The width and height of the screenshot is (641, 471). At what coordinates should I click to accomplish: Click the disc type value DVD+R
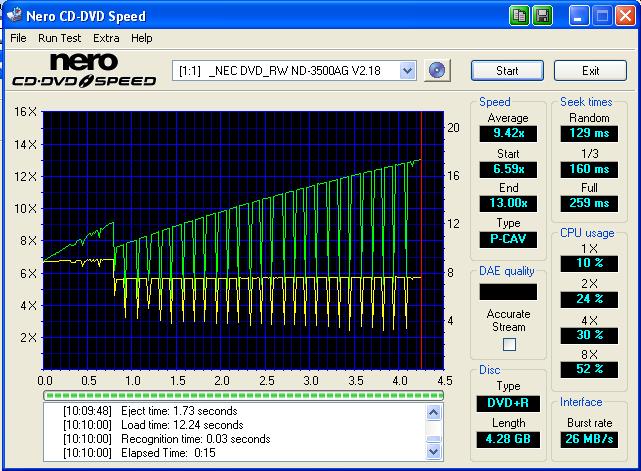pos(508,403)
